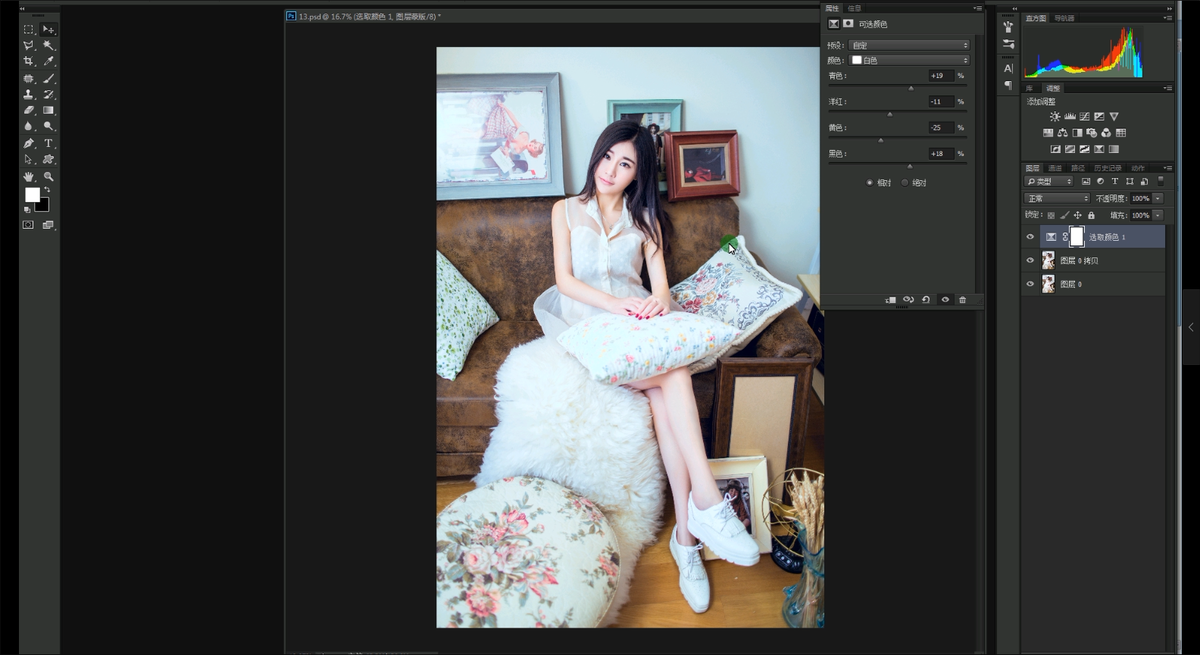Open the Histogram panel flyout menu
This screenshot has width=1200, height=655.
coord(1167,18)
